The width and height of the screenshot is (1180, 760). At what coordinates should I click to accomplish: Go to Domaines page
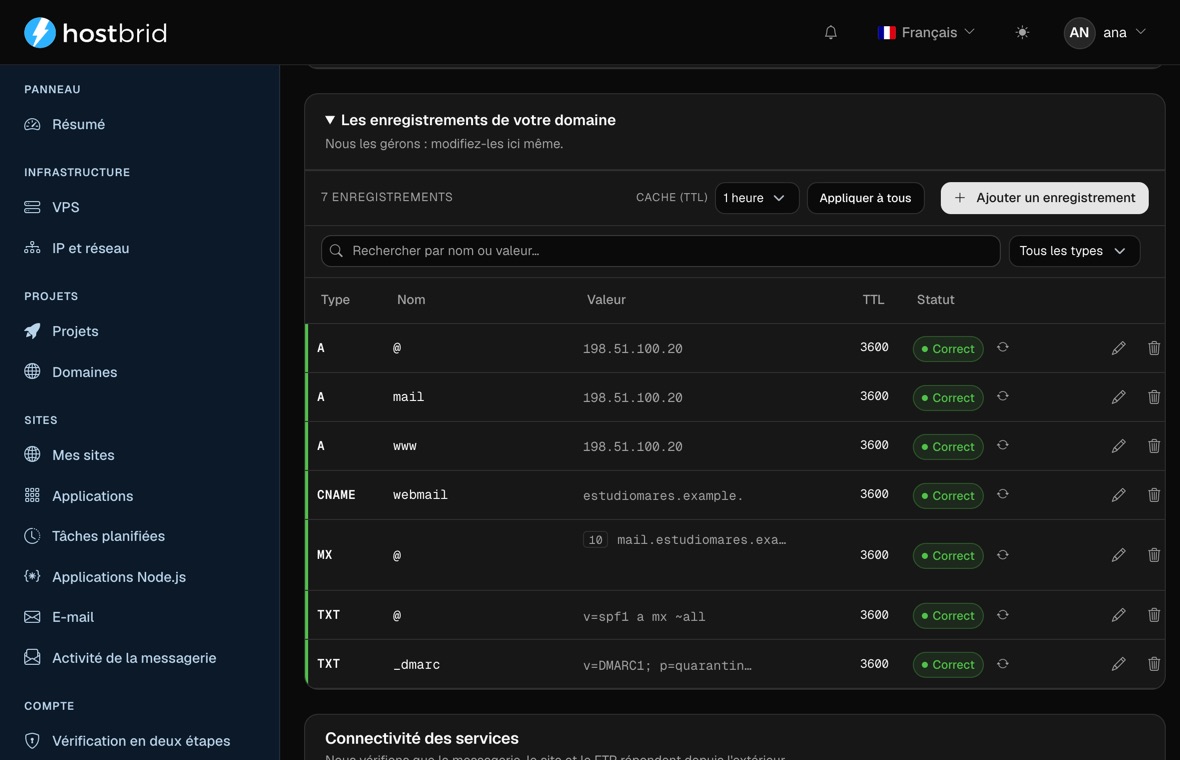(x=71, y=372)
